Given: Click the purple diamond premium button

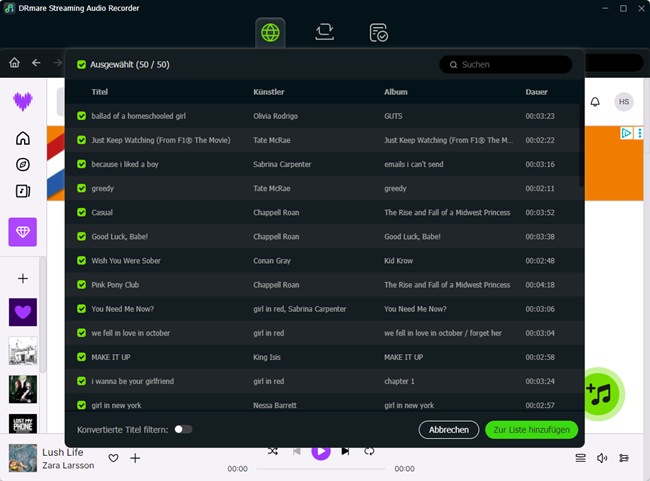Looking at the screenshot, I should click(x=23, y=232).
